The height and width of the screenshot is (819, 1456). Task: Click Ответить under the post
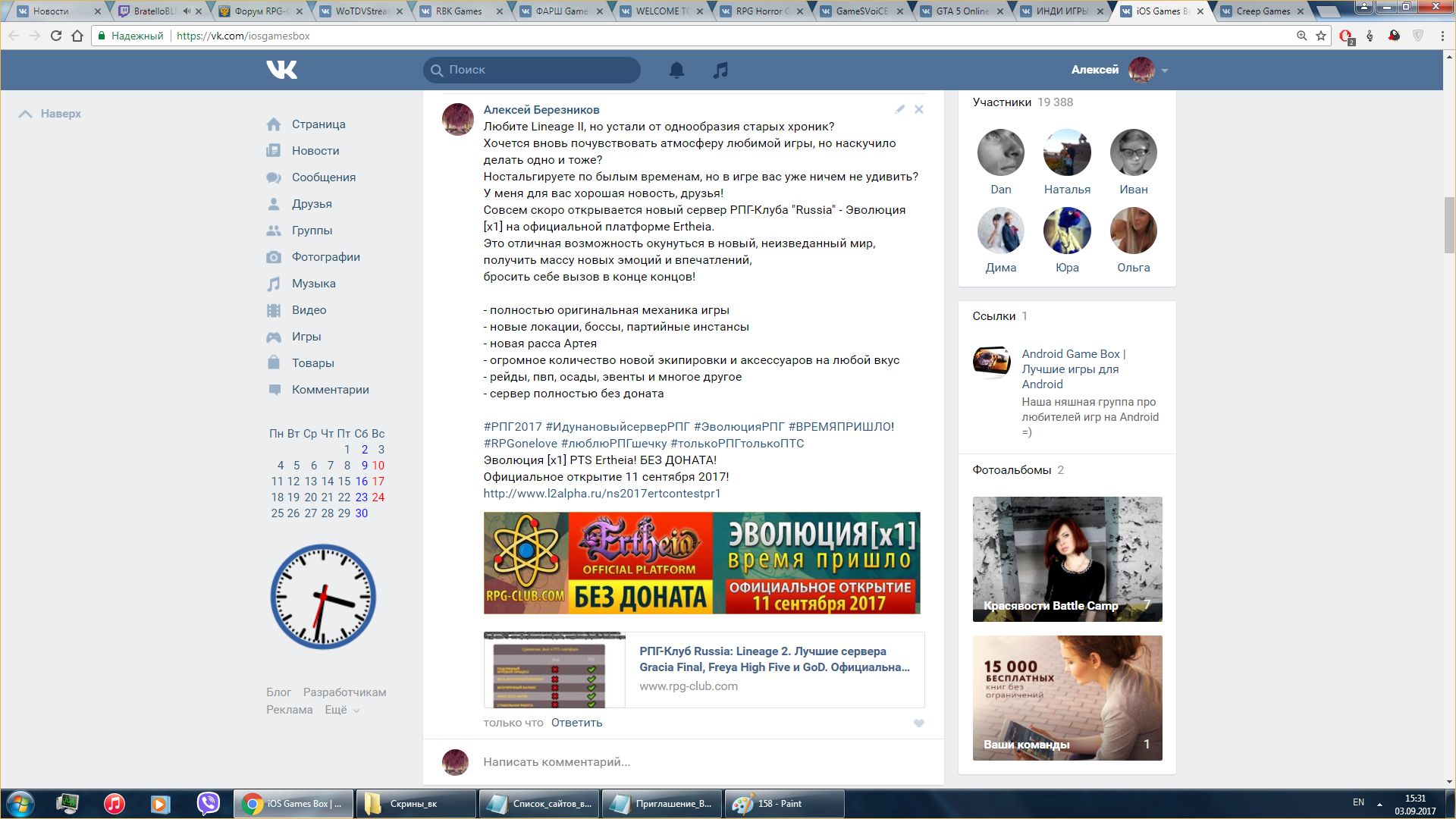point(576,723)
